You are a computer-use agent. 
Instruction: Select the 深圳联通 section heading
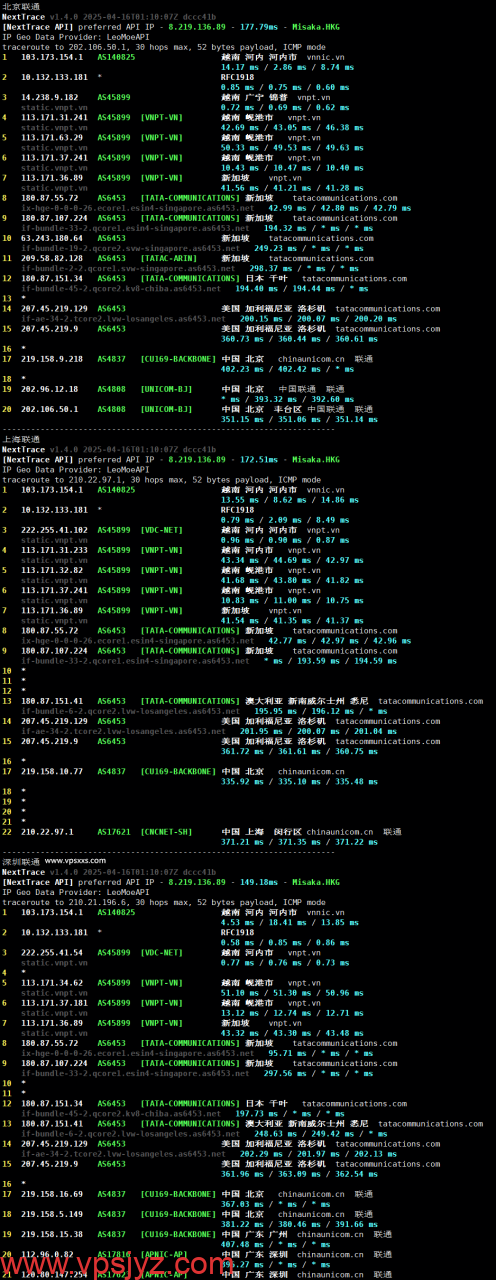pyautogui.click(x=21, y=860)
